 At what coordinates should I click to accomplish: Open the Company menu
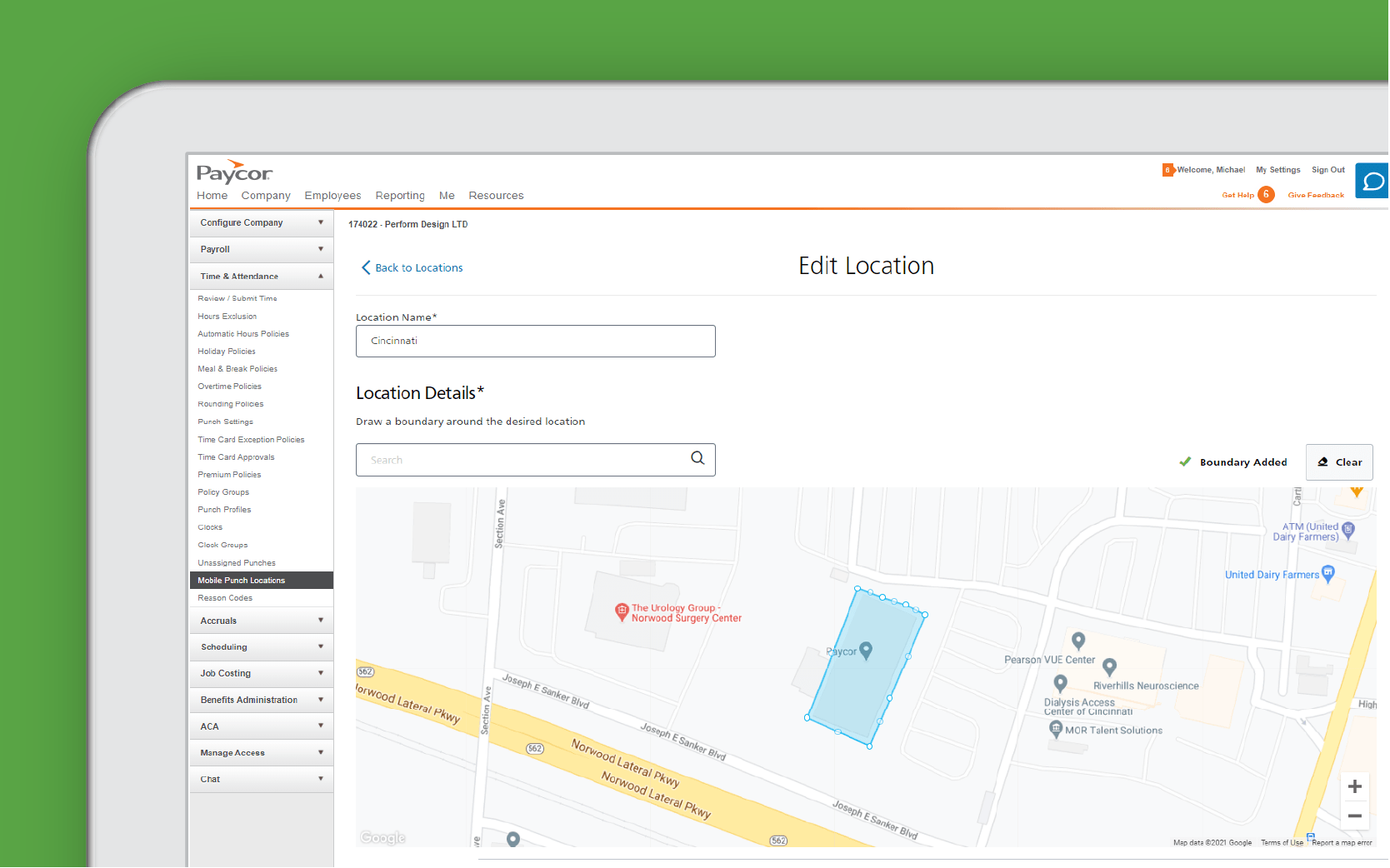pyautogui.click(x=266, y=196)
